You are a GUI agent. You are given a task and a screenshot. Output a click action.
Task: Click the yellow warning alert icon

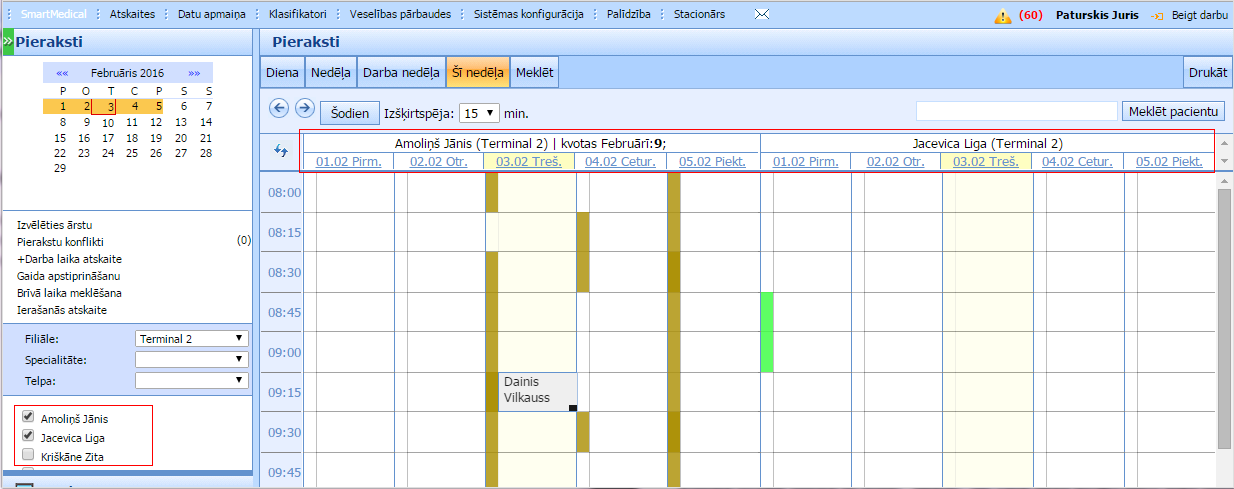(1002, 16)
